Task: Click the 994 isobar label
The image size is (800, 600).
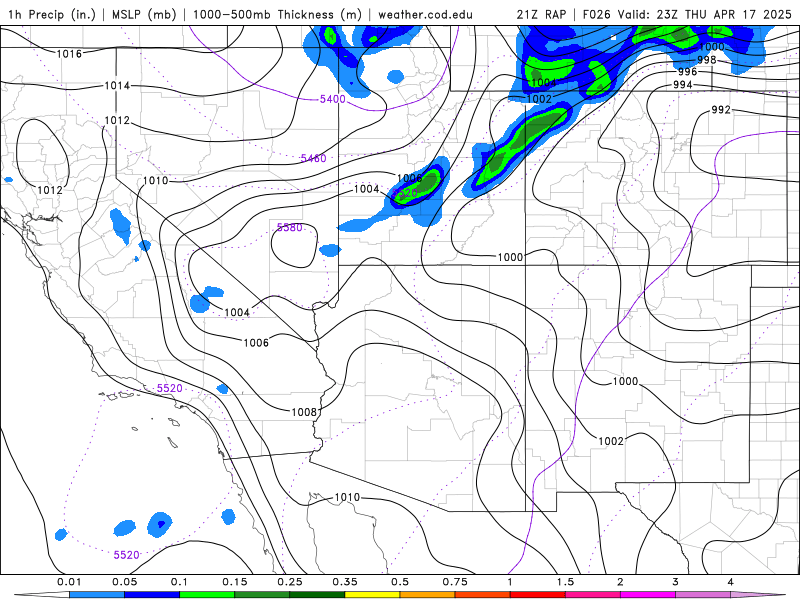Action: pyautogui.click(x=683, y=85)
